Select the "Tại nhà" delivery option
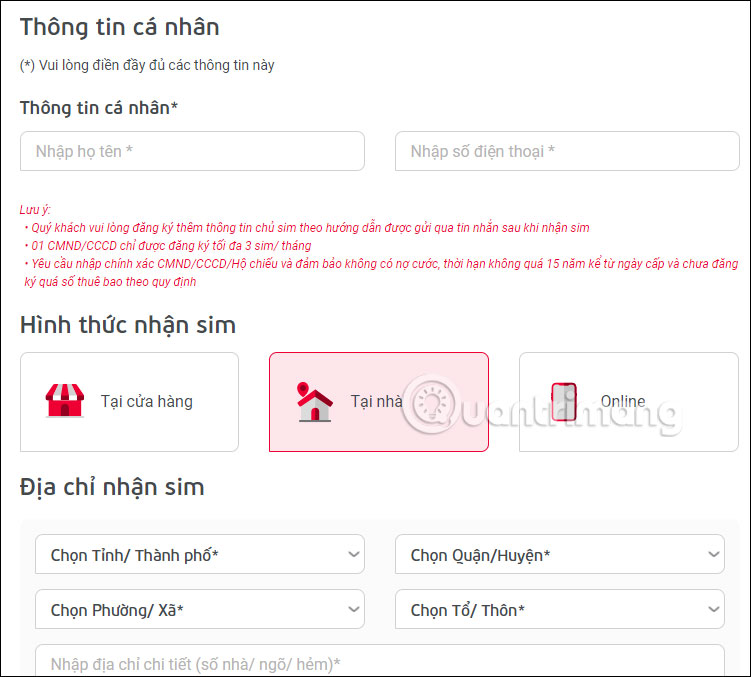The height and width of the screenshot is (677, 751). click(x=379, y=402)
